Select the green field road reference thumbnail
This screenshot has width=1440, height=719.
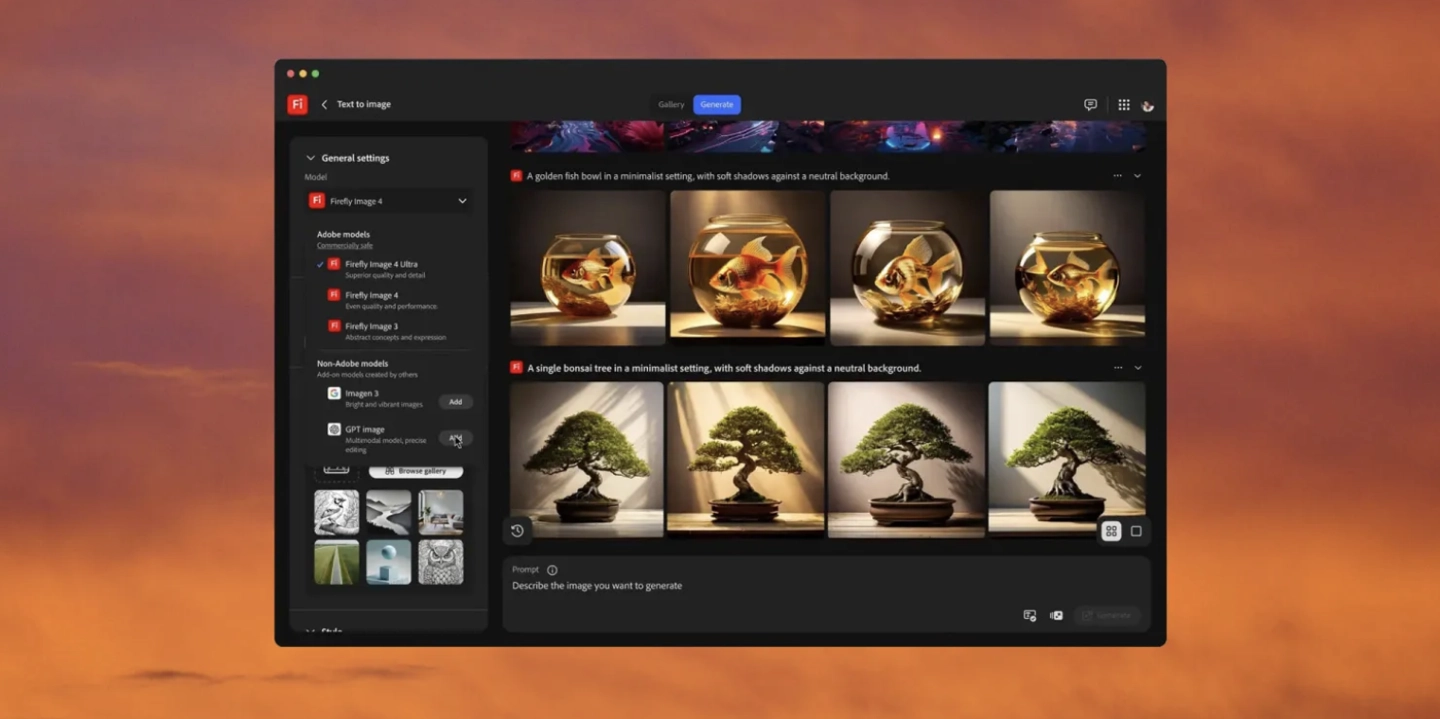click(337, 562)
